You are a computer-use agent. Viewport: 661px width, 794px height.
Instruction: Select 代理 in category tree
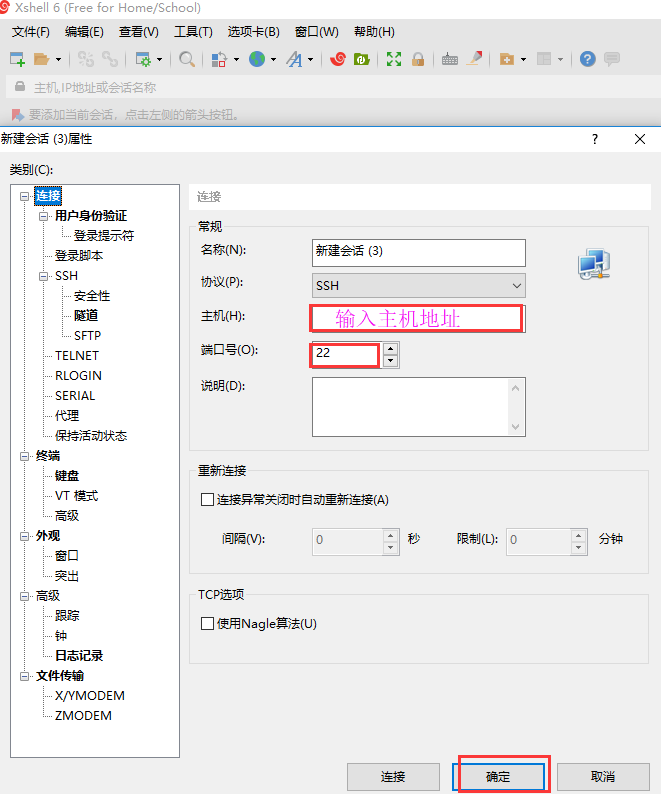coord(67,416)
